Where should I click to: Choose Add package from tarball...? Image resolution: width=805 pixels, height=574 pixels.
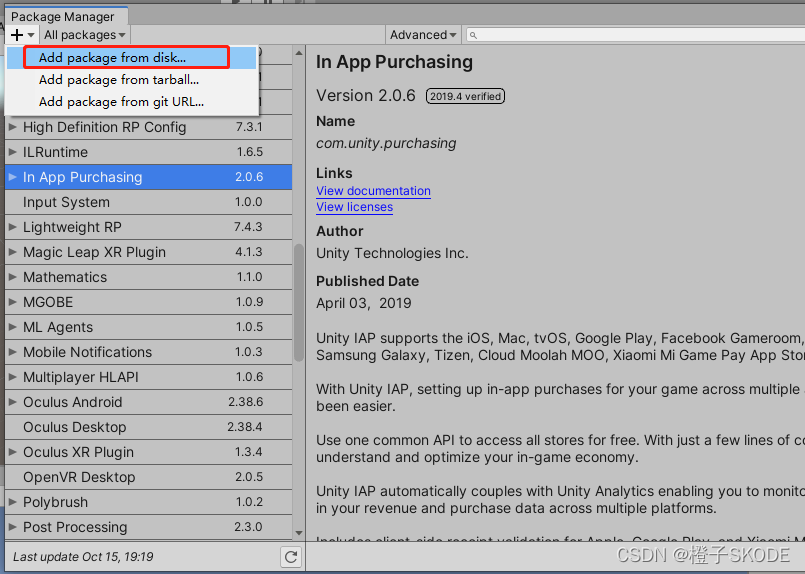[131, 80]
